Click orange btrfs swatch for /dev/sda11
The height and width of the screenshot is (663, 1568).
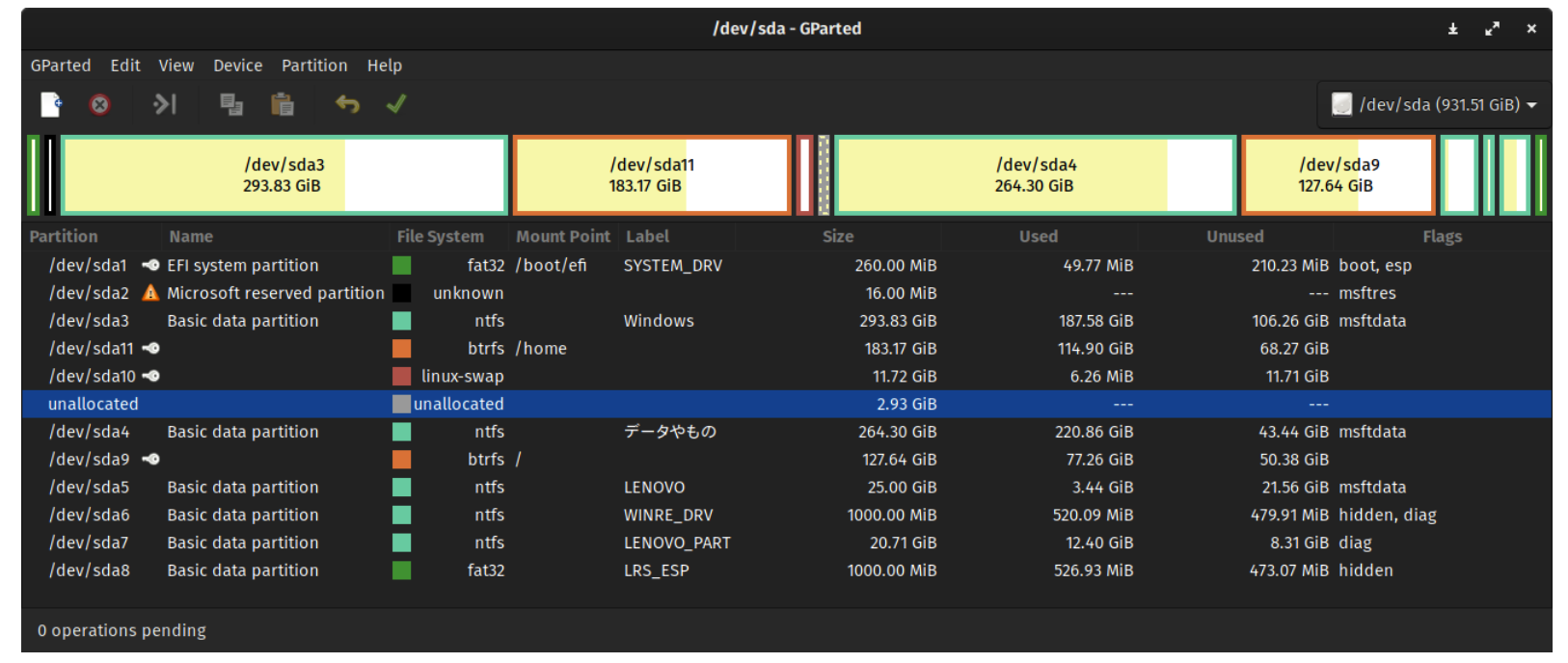pyautogui.click(x=402, y=349)
